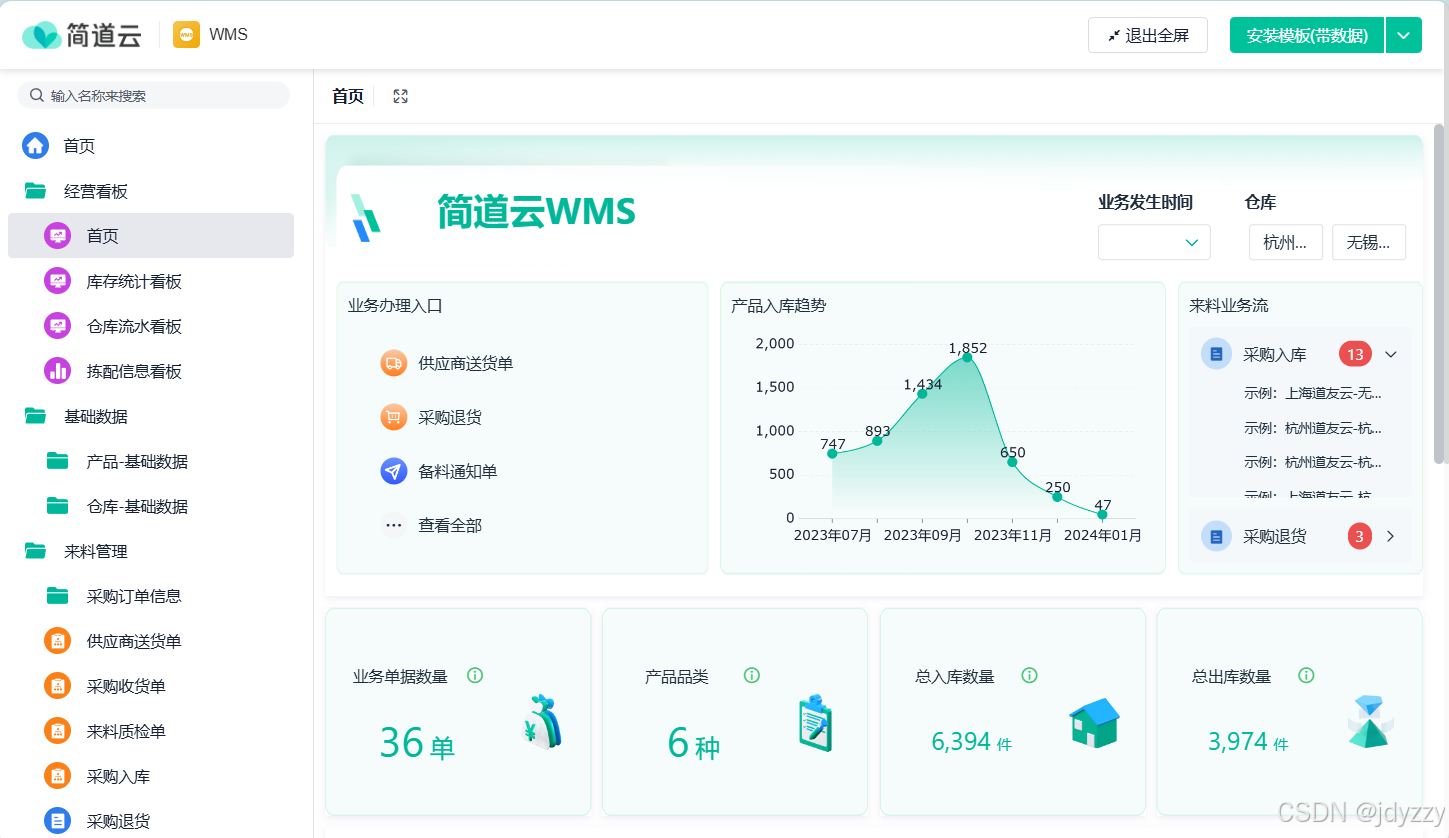Click the 示例: 上海道友云-无... entry
Viewport: 1449px width, 838px height.
pos(1313,393)
